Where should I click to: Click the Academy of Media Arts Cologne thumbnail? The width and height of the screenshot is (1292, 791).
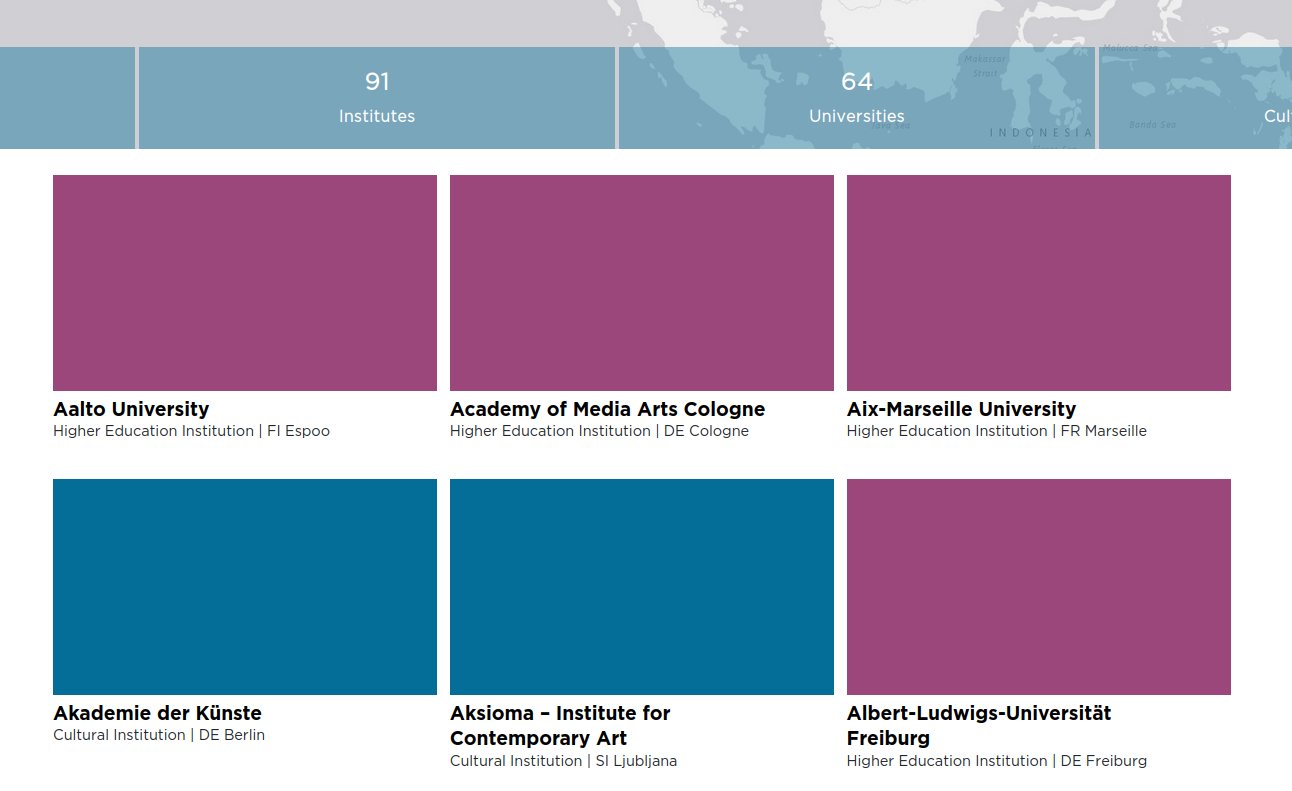tap(641, 282)
